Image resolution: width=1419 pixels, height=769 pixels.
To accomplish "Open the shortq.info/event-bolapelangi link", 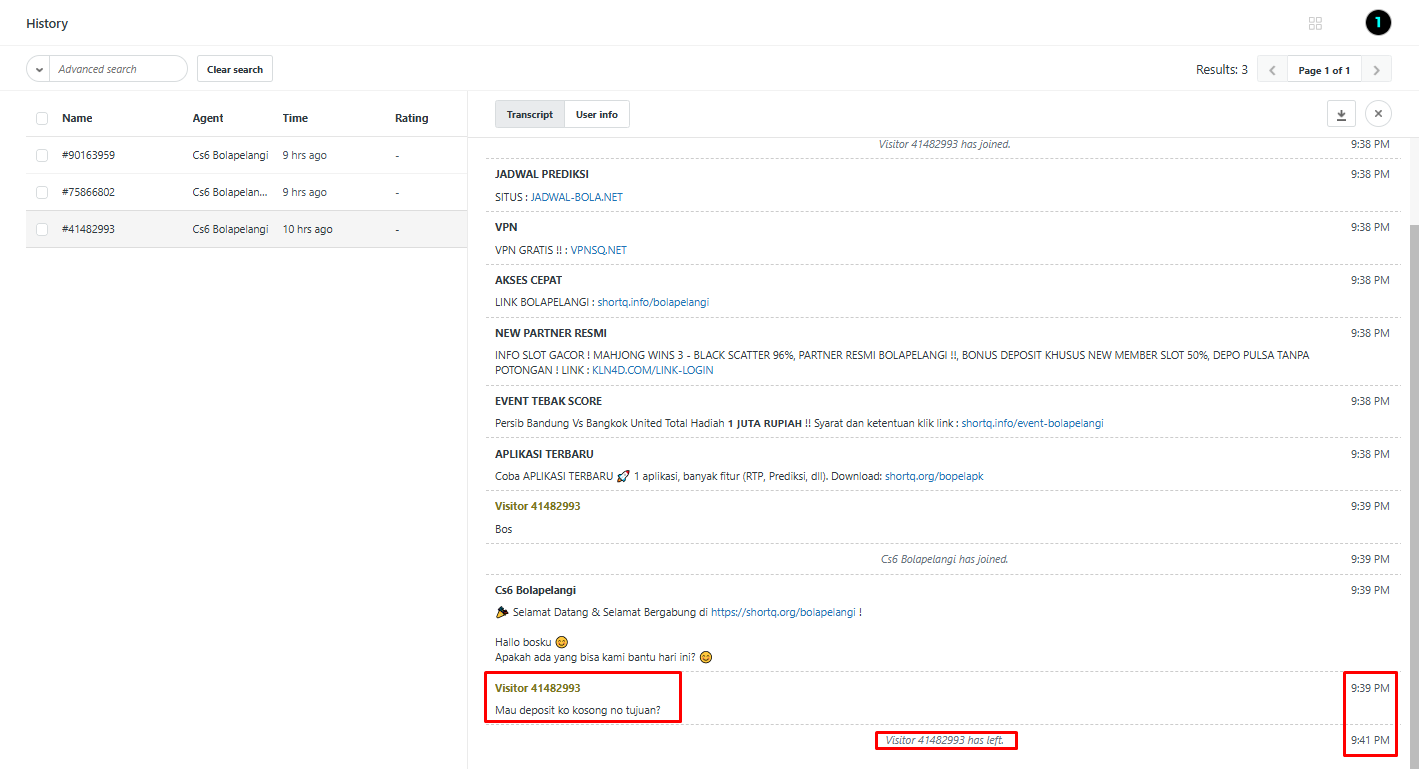I will coord(1033,423).
